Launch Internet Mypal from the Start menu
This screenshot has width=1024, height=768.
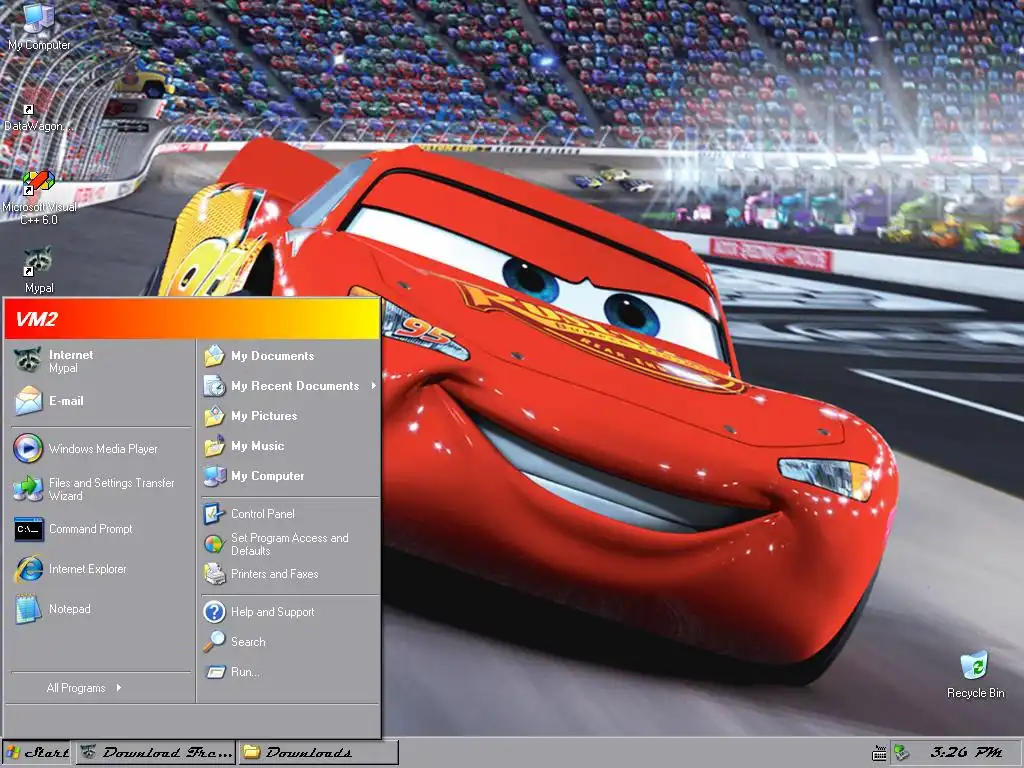click(101, 361)
